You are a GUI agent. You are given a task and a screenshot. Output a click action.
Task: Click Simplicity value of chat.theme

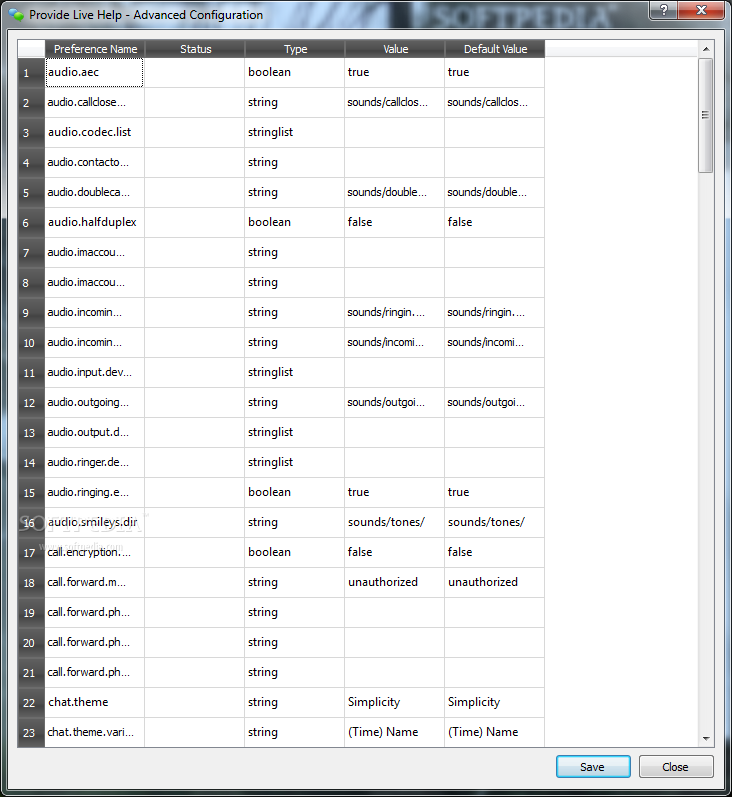394,702
